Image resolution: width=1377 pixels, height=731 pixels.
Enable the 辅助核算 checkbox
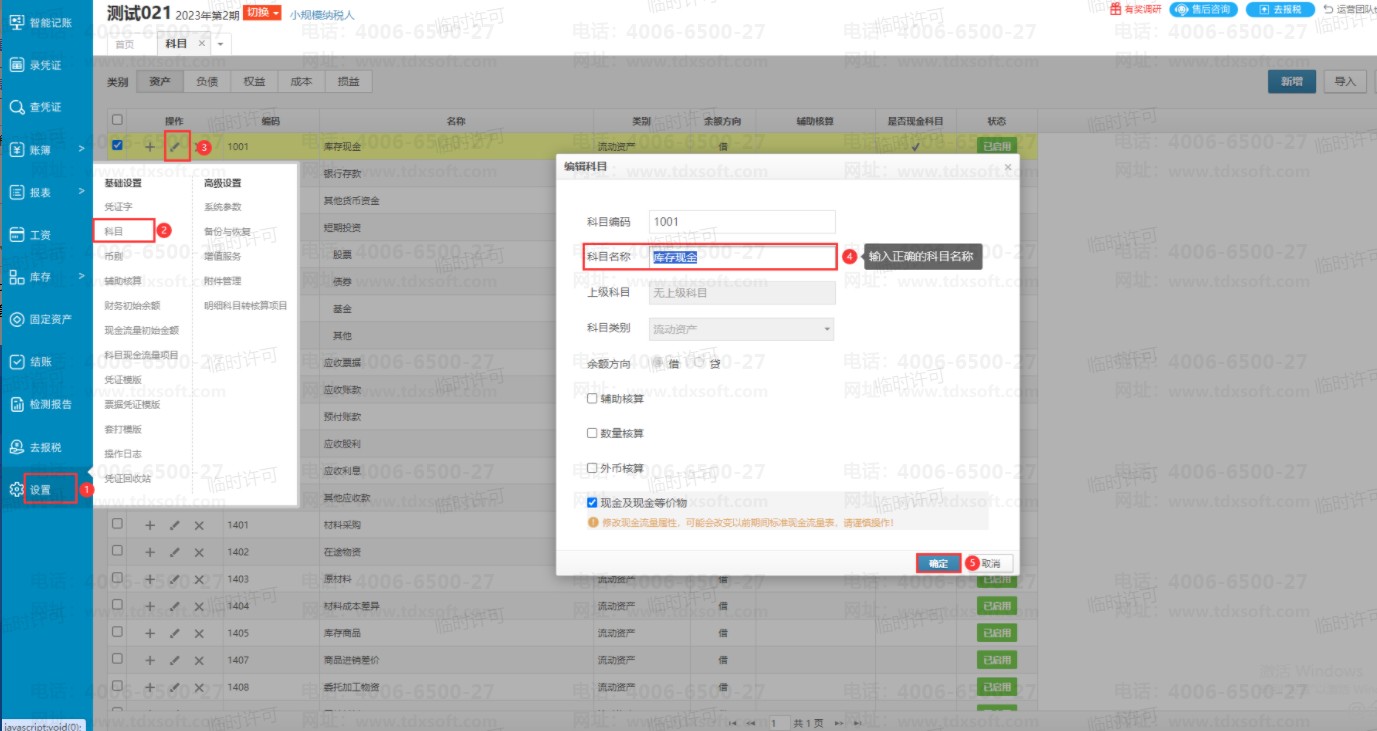pos(592,398)
